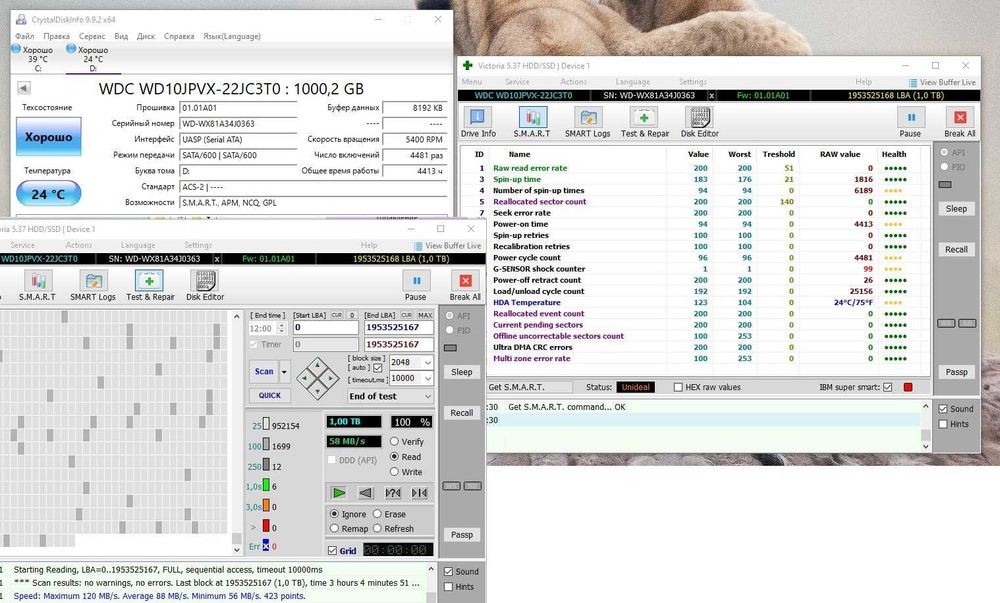This screenshot has width=1000, height=603.
Task: Select the Verify scan mode
Action: point(394,441)
